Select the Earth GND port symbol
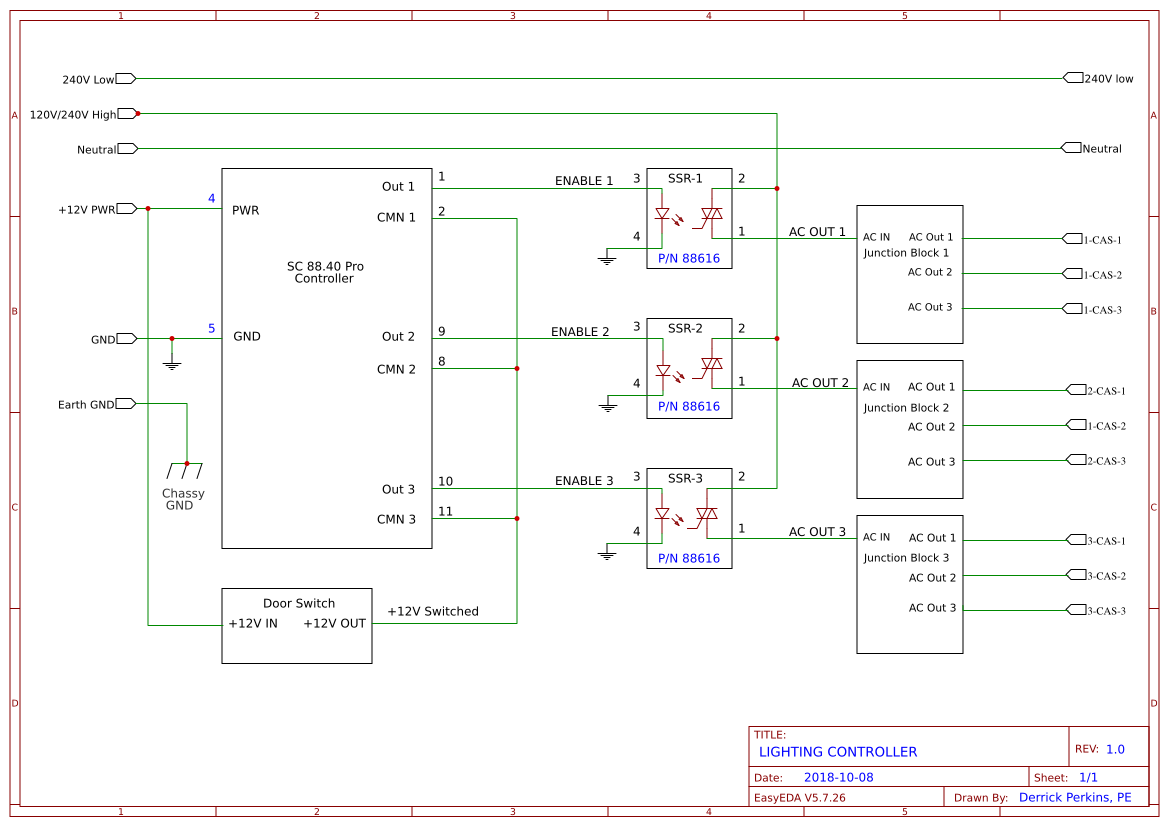The height and width of the screenshot is (827, 1169). pyautogui.click(x=125, y=403)
